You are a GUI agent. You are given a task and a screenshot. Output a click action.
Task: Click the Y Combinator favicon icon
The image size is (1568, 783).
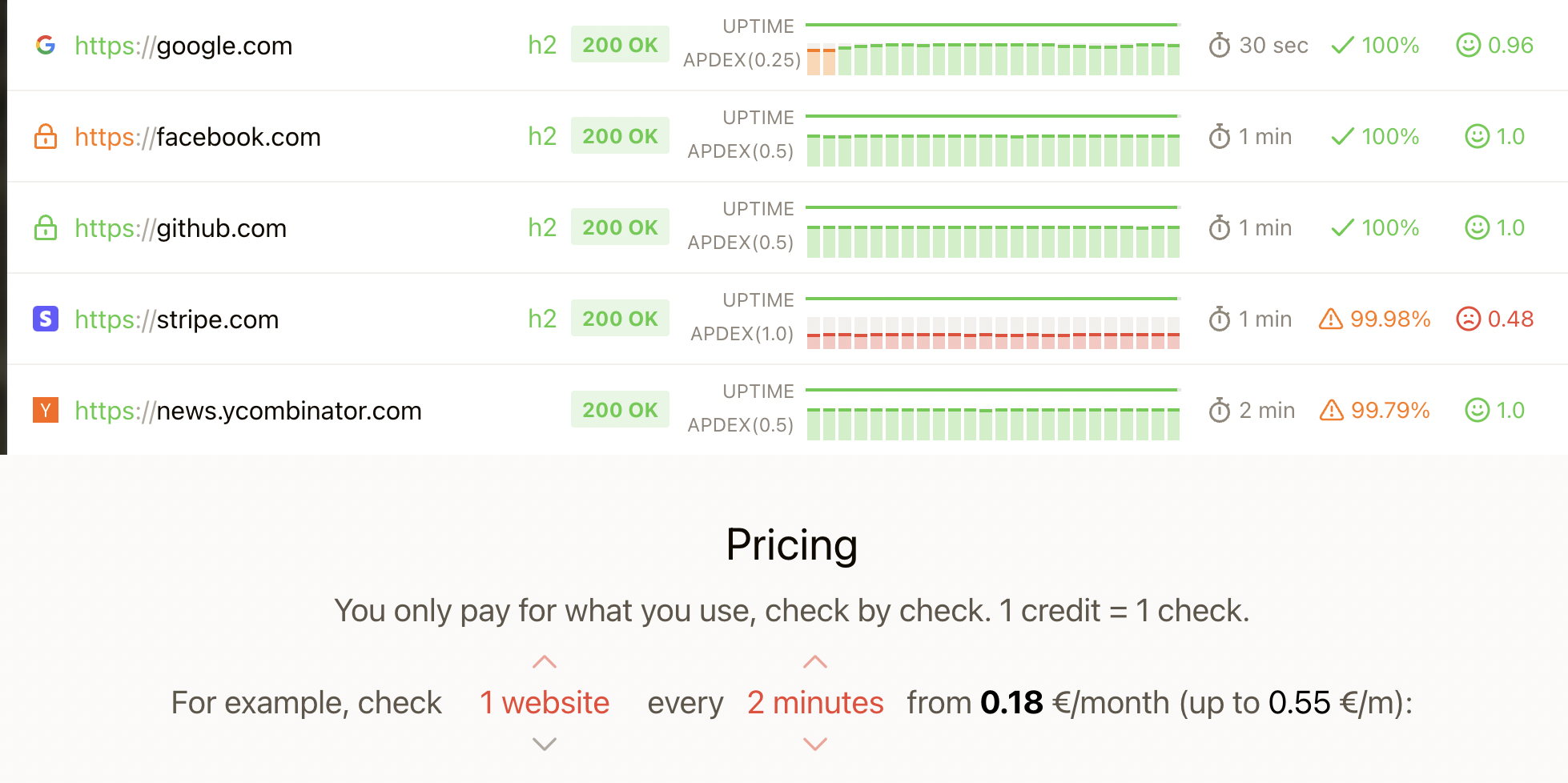(46, 410)
